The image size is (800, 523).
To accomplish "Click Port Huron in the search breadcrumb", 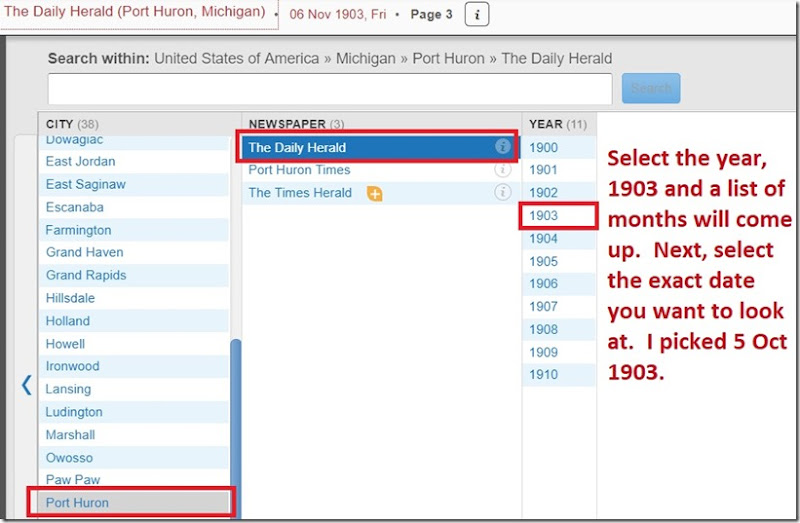I will [448, 59].
